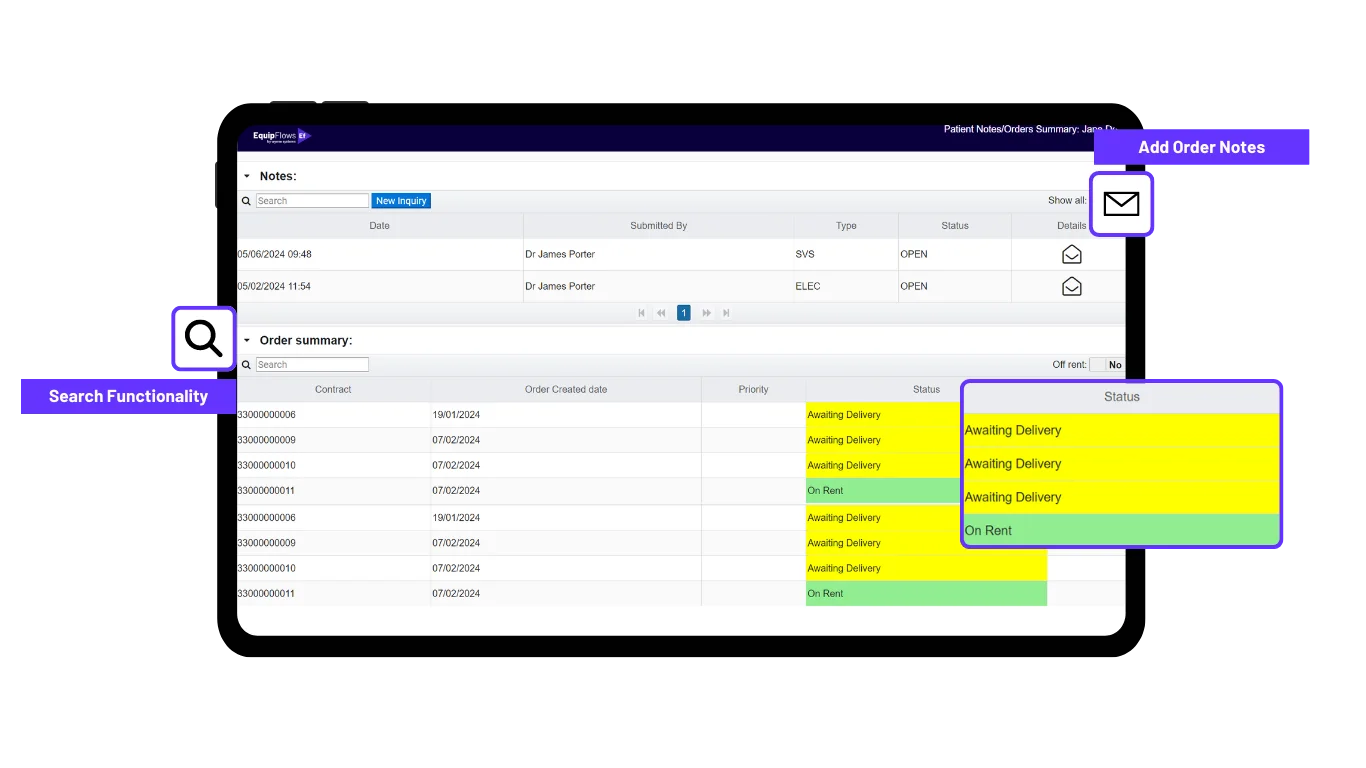
Task: Toggle the Off rent switch showing No
Action: [x=1106, y=365]
